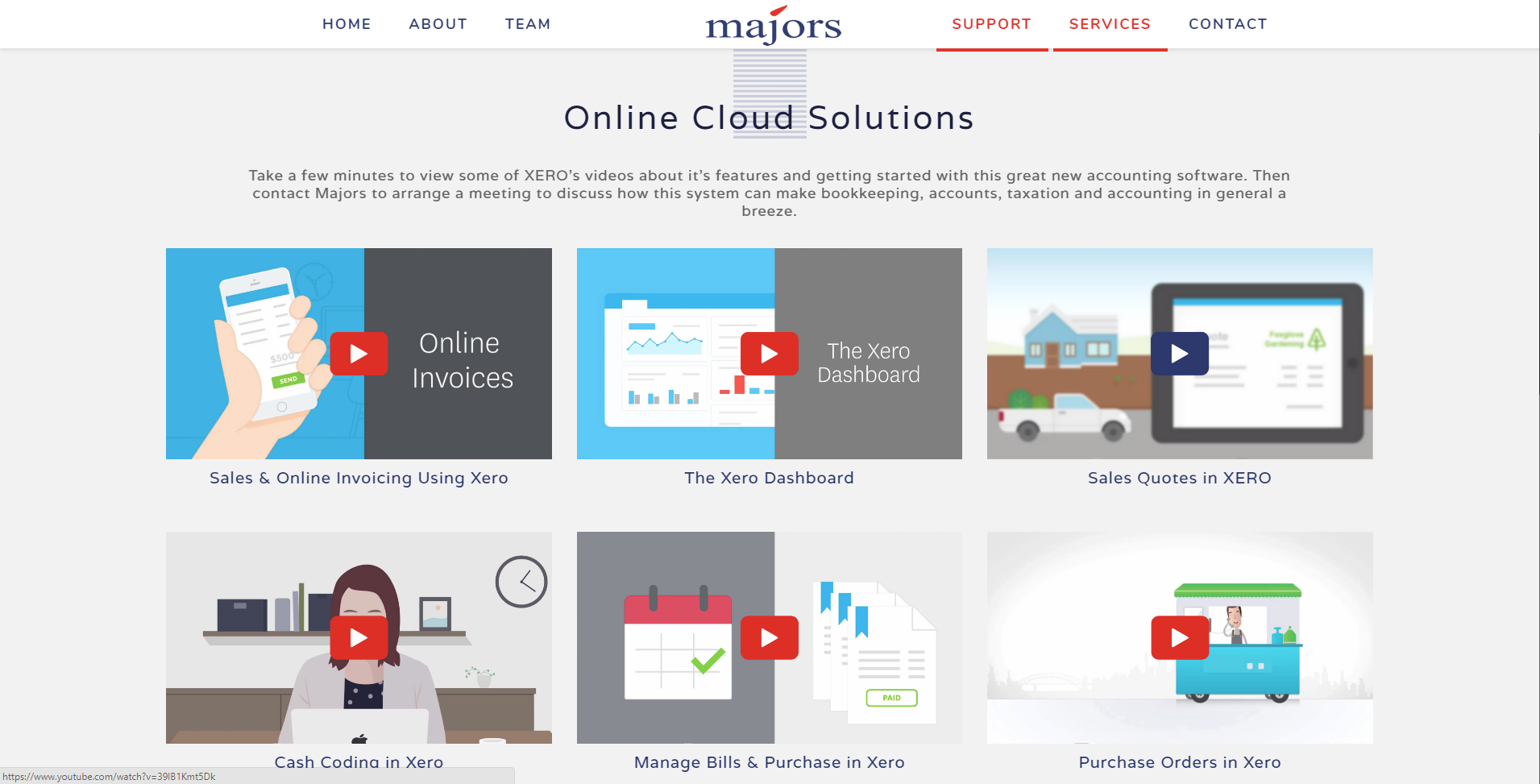Navigate to the Contact page
This screenshot has width=1540, height=784.
[x=1227, y=24]
